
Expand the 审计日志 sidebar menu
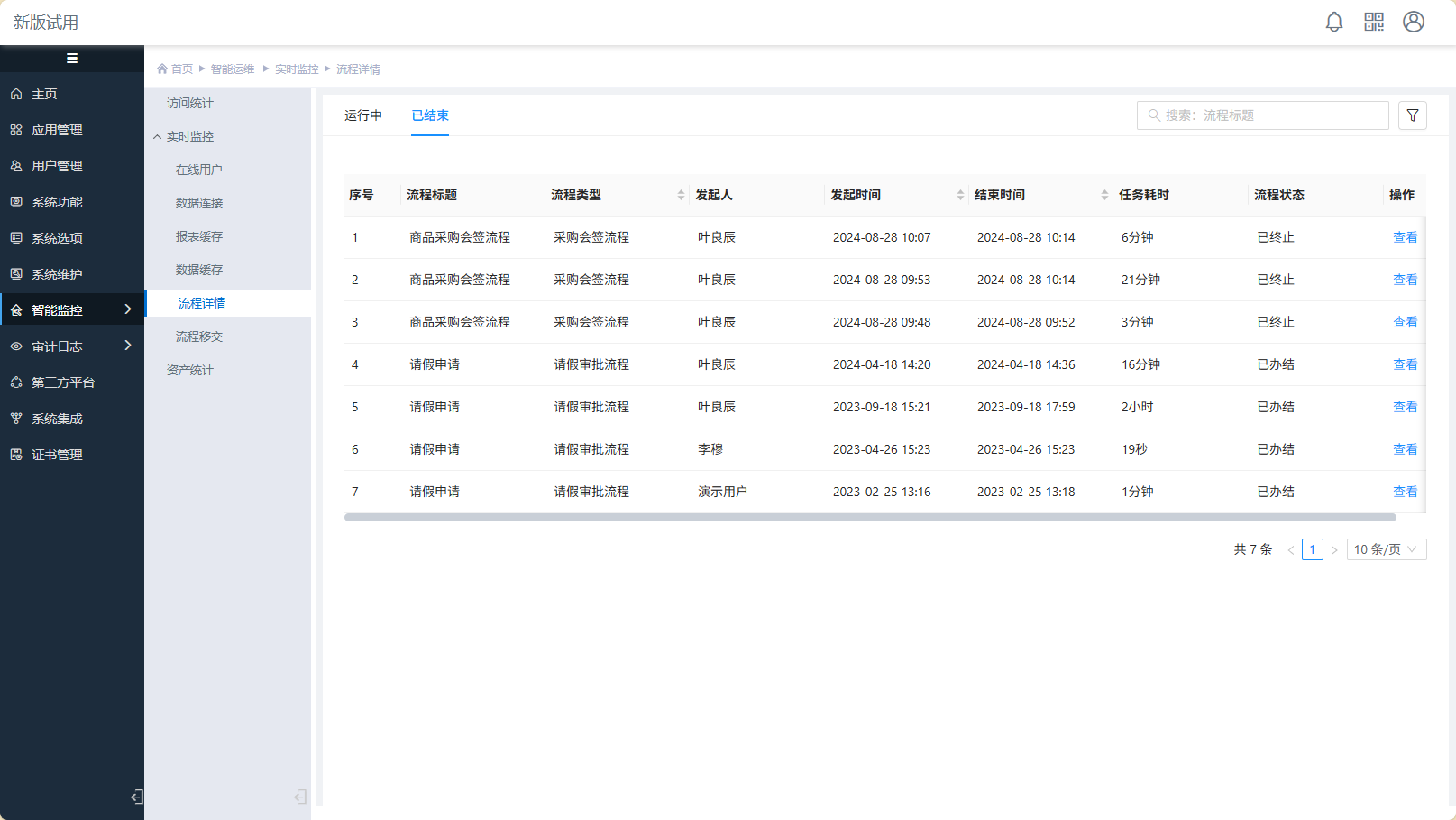click(x=72, y=346)
